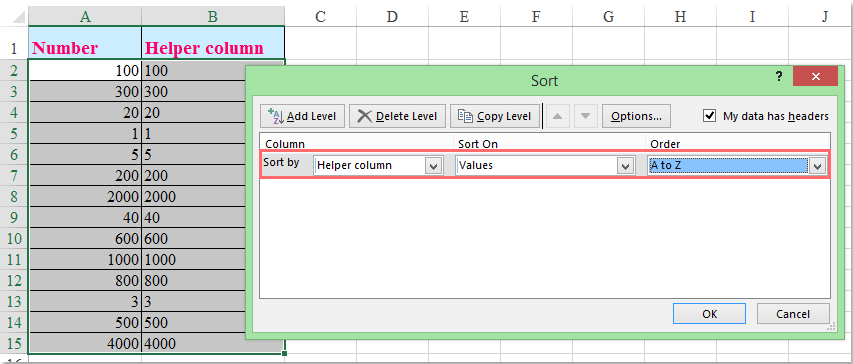Click the Sort dialog help question mark
The height and width of the screenshot is (364, 853).
coord(778,77)
